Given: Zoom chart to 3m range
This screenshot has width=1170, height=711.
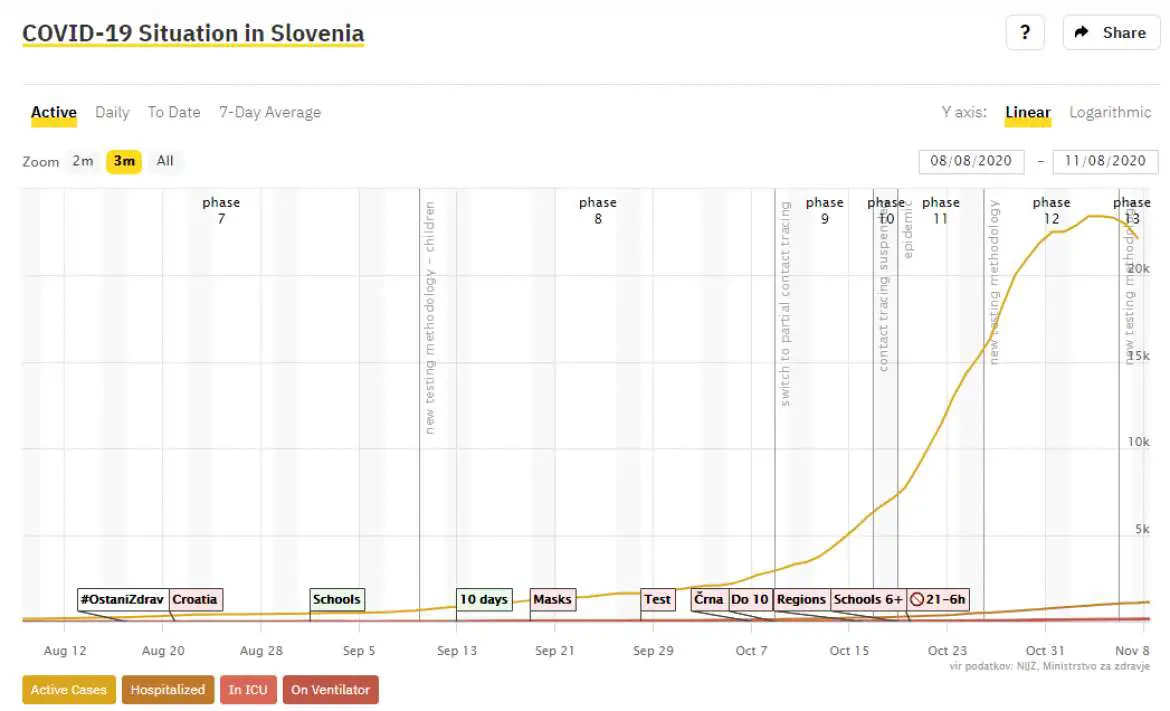Looking at the screenshot, I should click(124, 161).
